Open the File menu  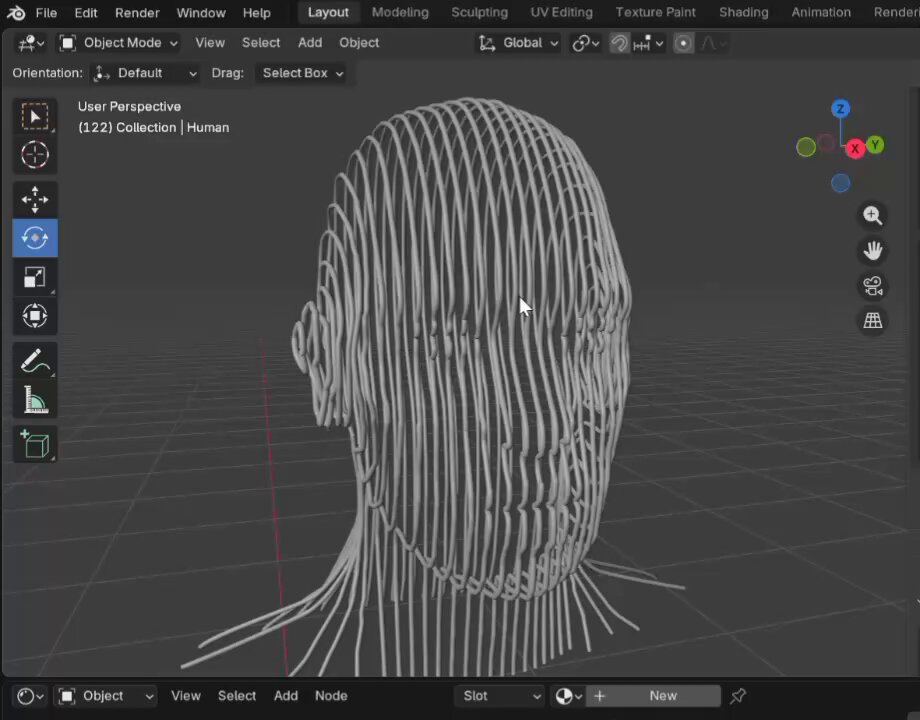(46, 13)
